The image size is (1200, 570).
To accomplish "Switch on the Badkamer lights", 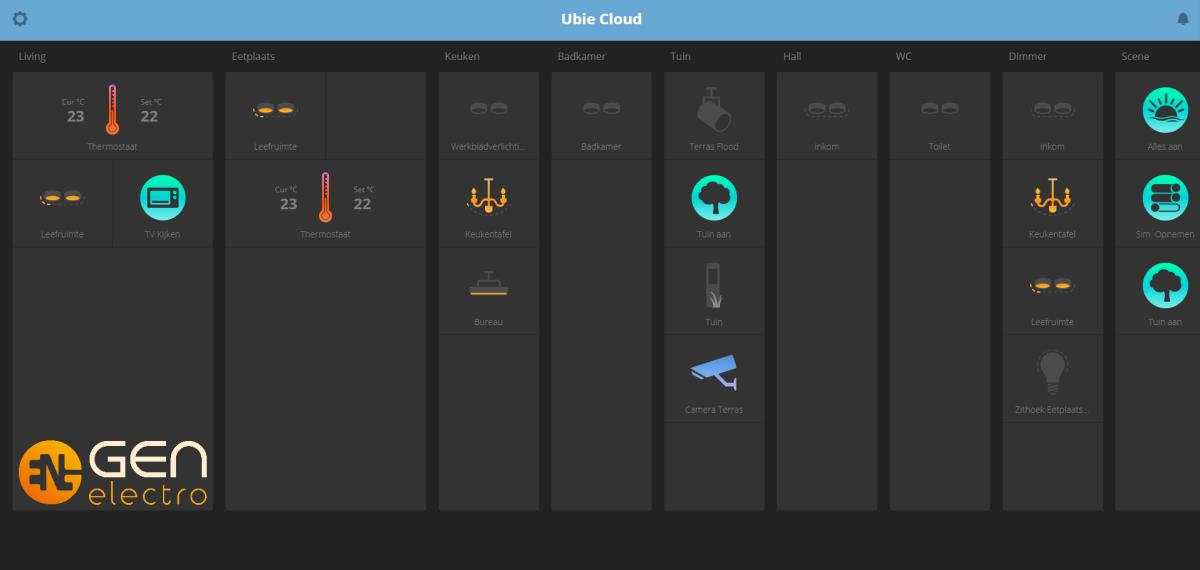I will [x=601, y=116].
